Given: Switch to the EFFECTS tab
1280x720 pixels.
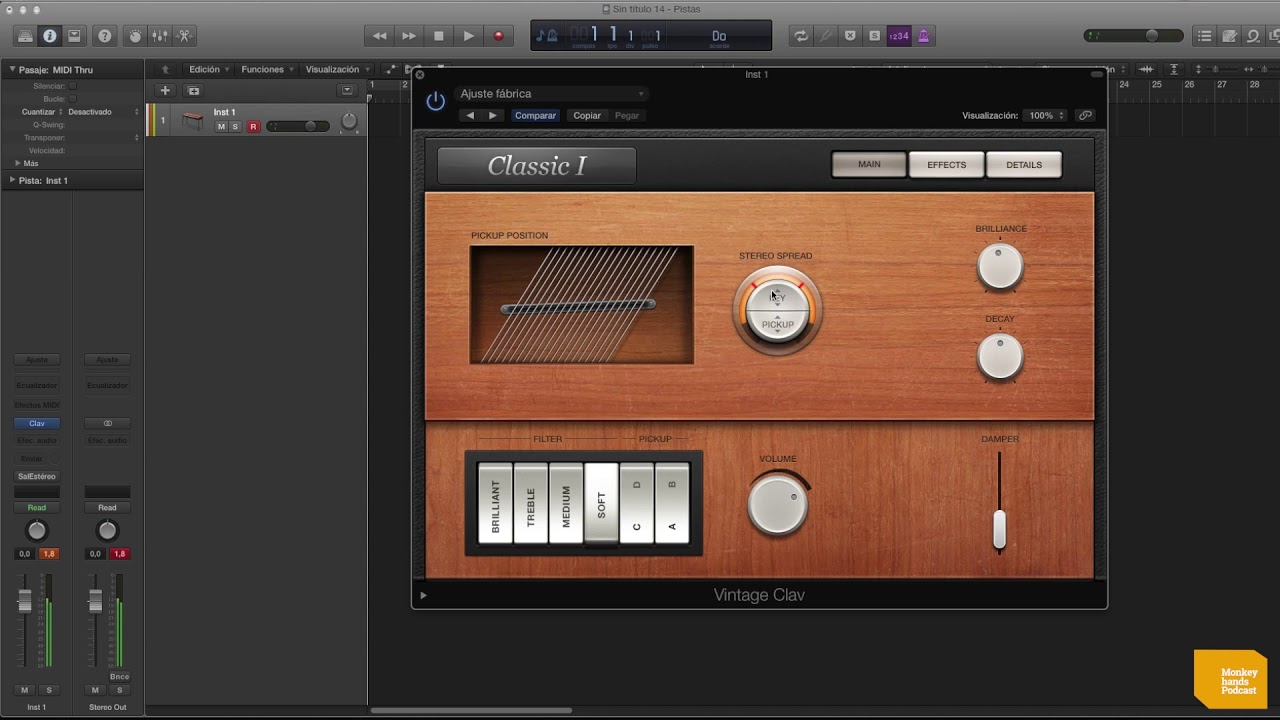Looking at the screenshot, I should [x=946, y=165].
